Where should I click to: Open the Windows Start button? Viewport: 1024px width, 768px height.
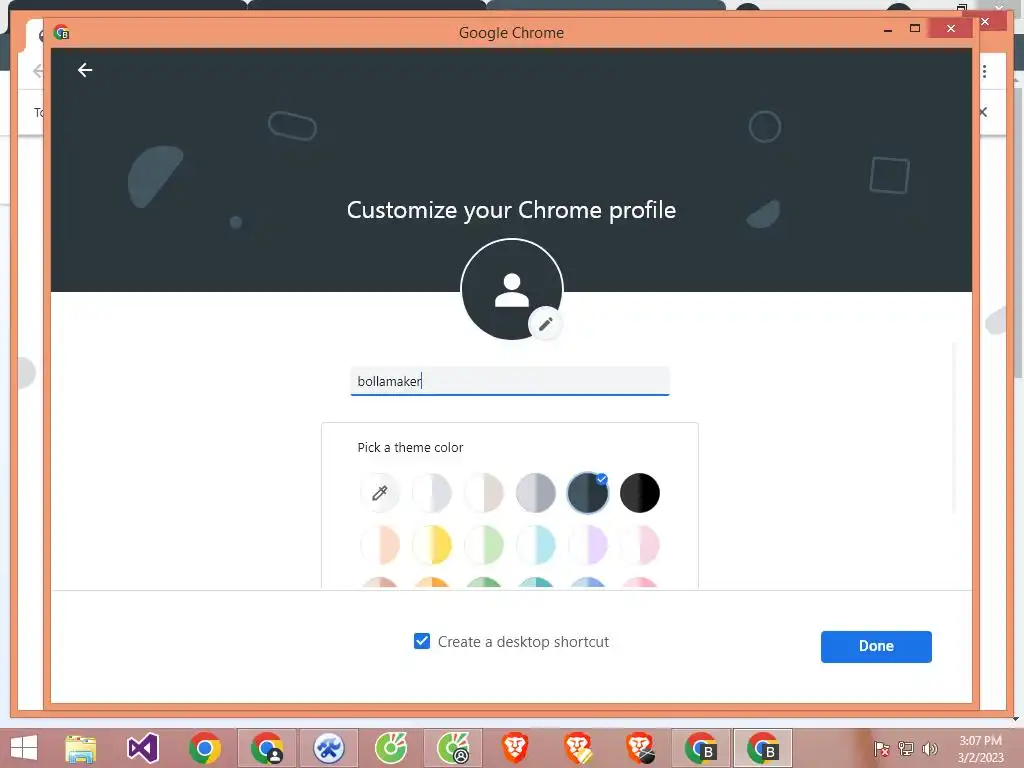tap(24, 748)
